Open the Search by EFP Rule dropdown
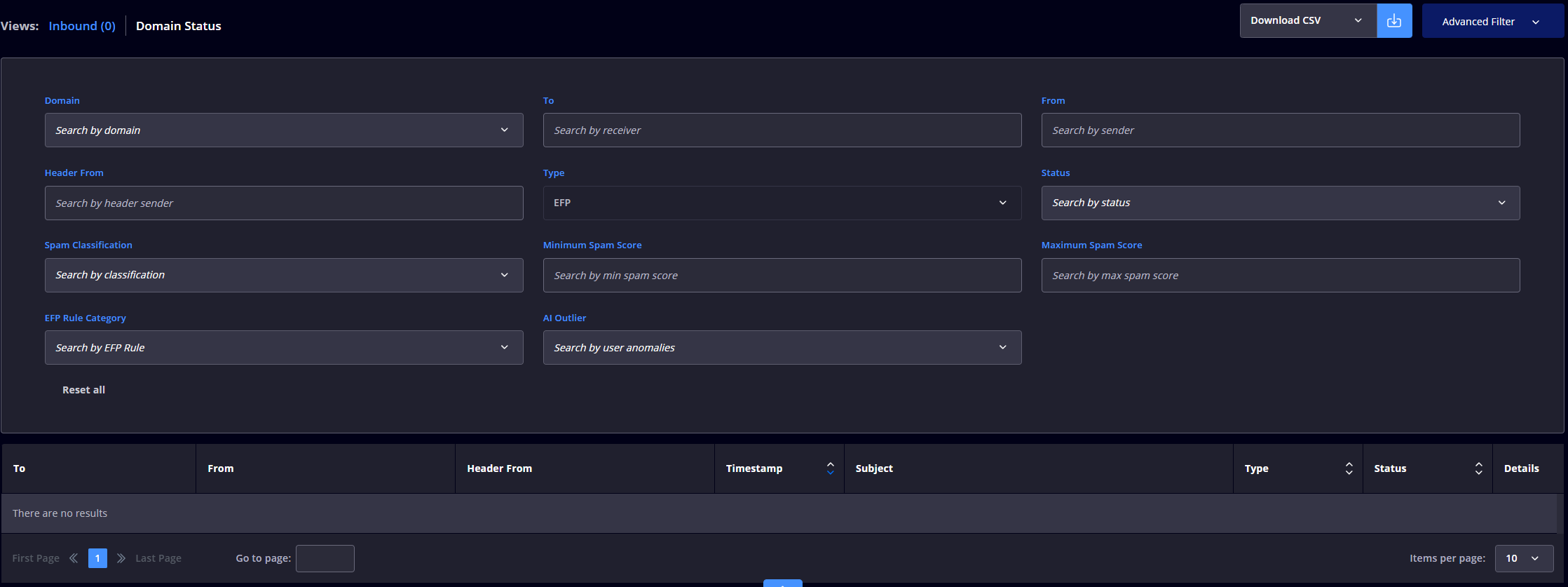 (284, 348)
